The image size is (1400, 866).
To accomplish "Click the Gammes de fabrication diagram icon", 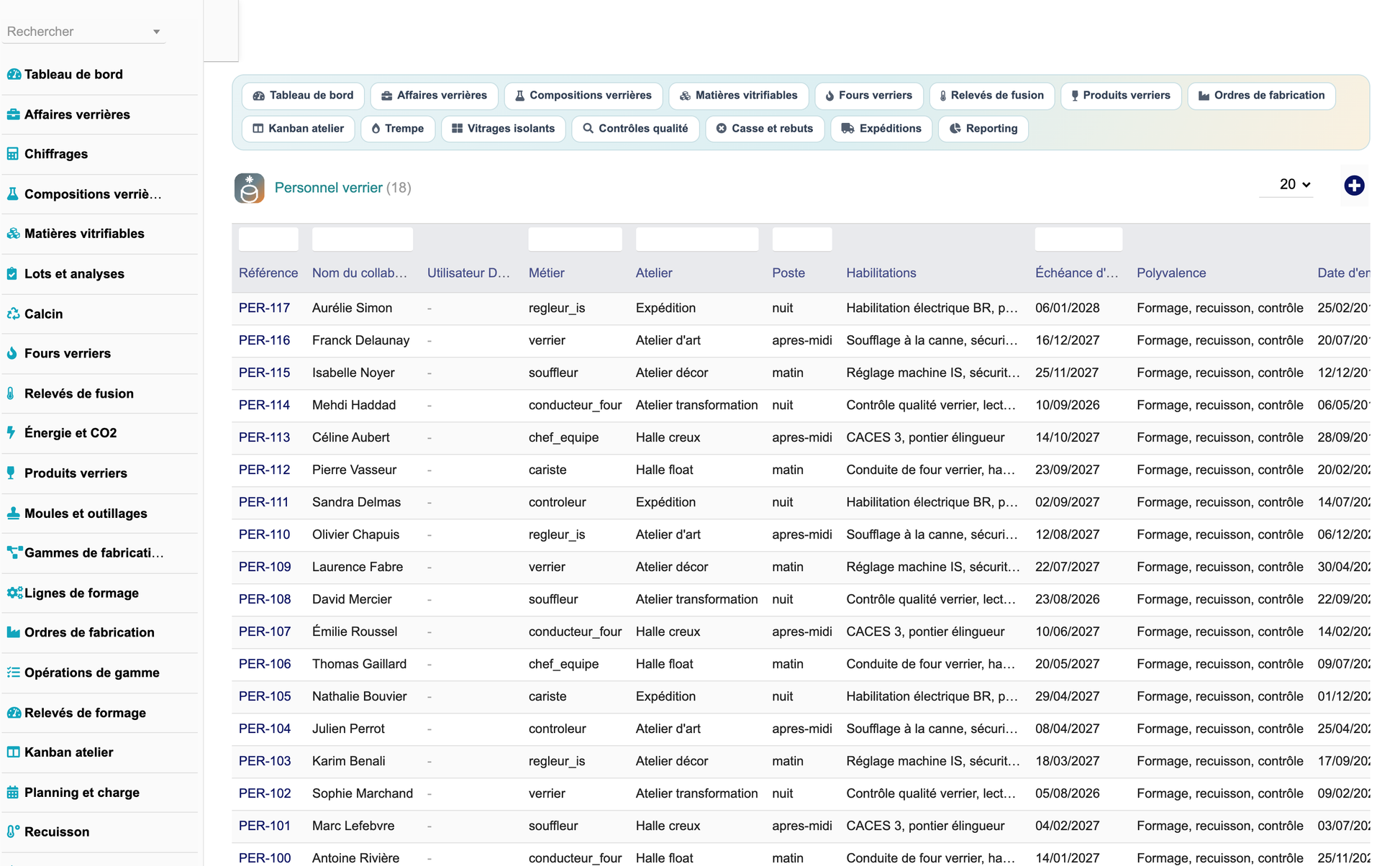I will (14, 553).
